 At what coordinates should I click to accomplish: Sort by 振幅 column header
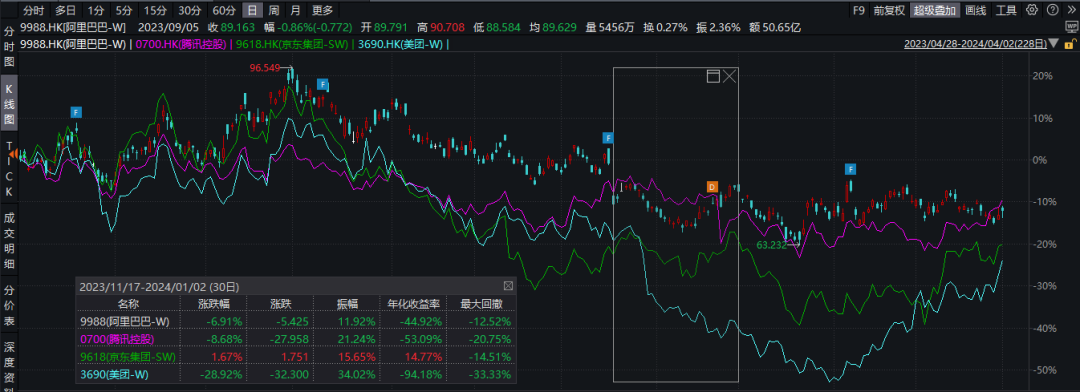(x=346, y=303)
